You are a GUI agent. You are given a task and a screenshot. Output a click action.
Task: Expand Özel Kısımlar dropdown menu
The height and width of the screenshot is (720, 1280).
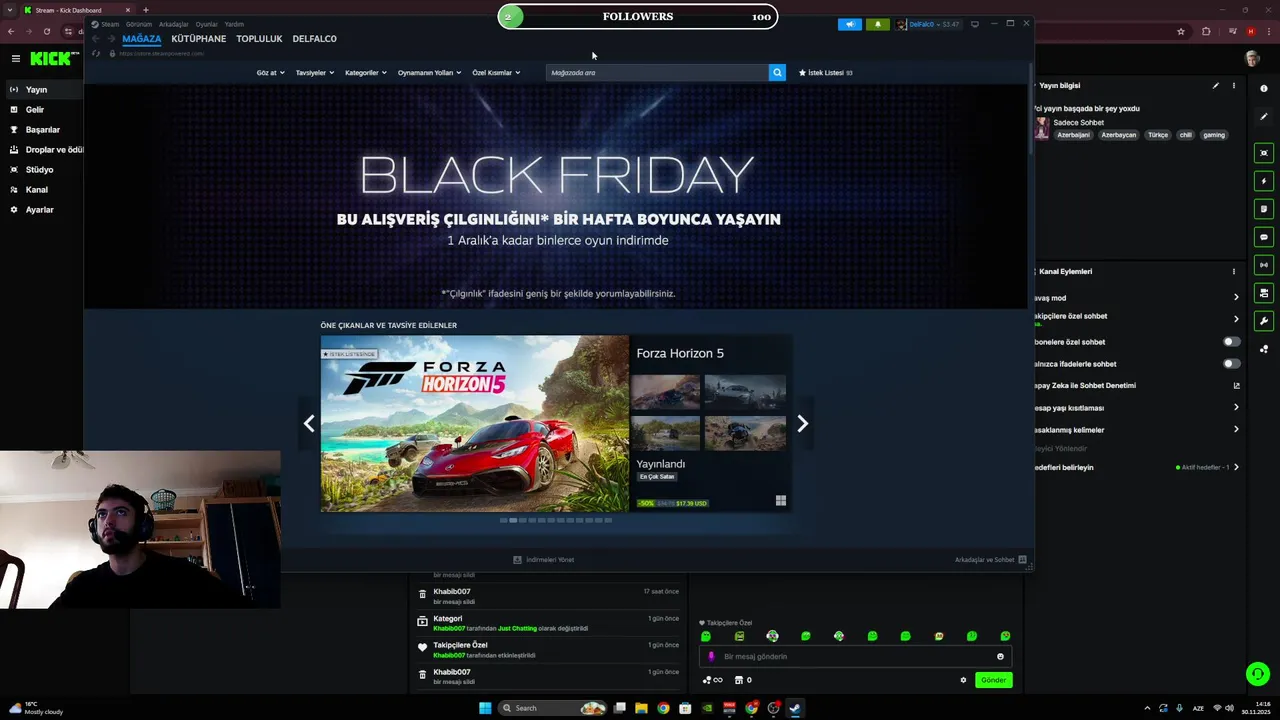(496, 73)
